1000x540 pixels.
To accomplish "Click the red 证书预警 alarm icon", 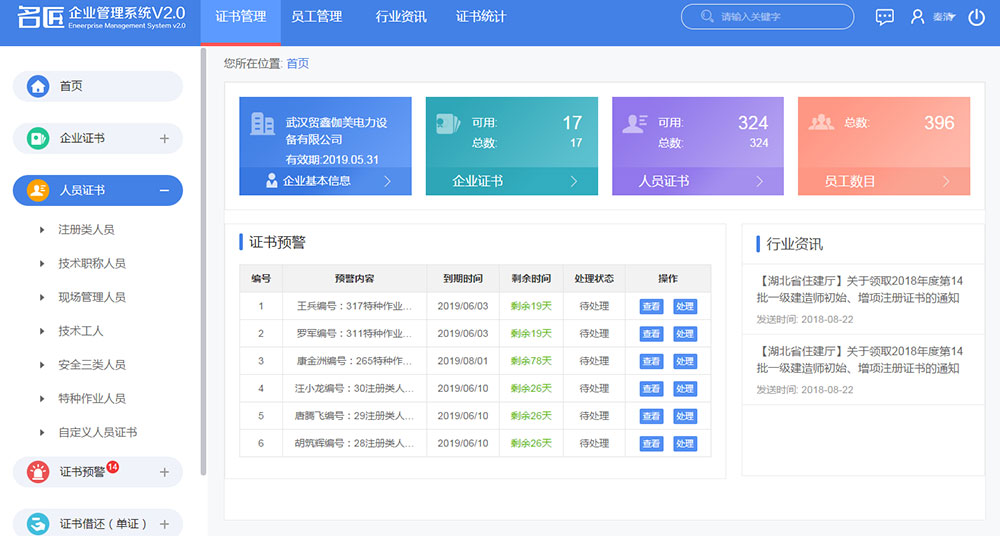I will [x=38, y=472].
